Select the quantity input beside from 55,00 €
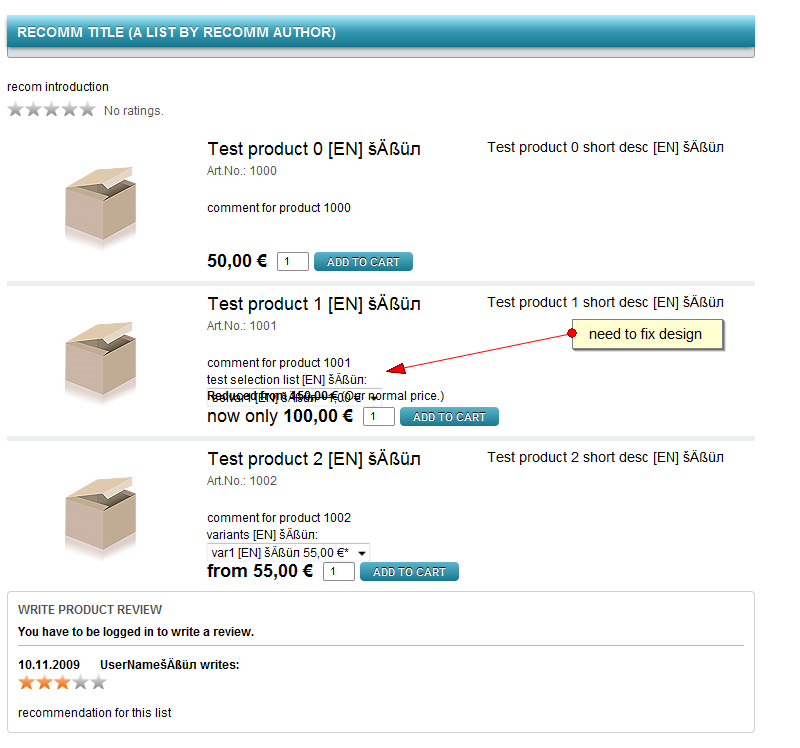This screenshot has height=748, width=800. pos(338,572)
